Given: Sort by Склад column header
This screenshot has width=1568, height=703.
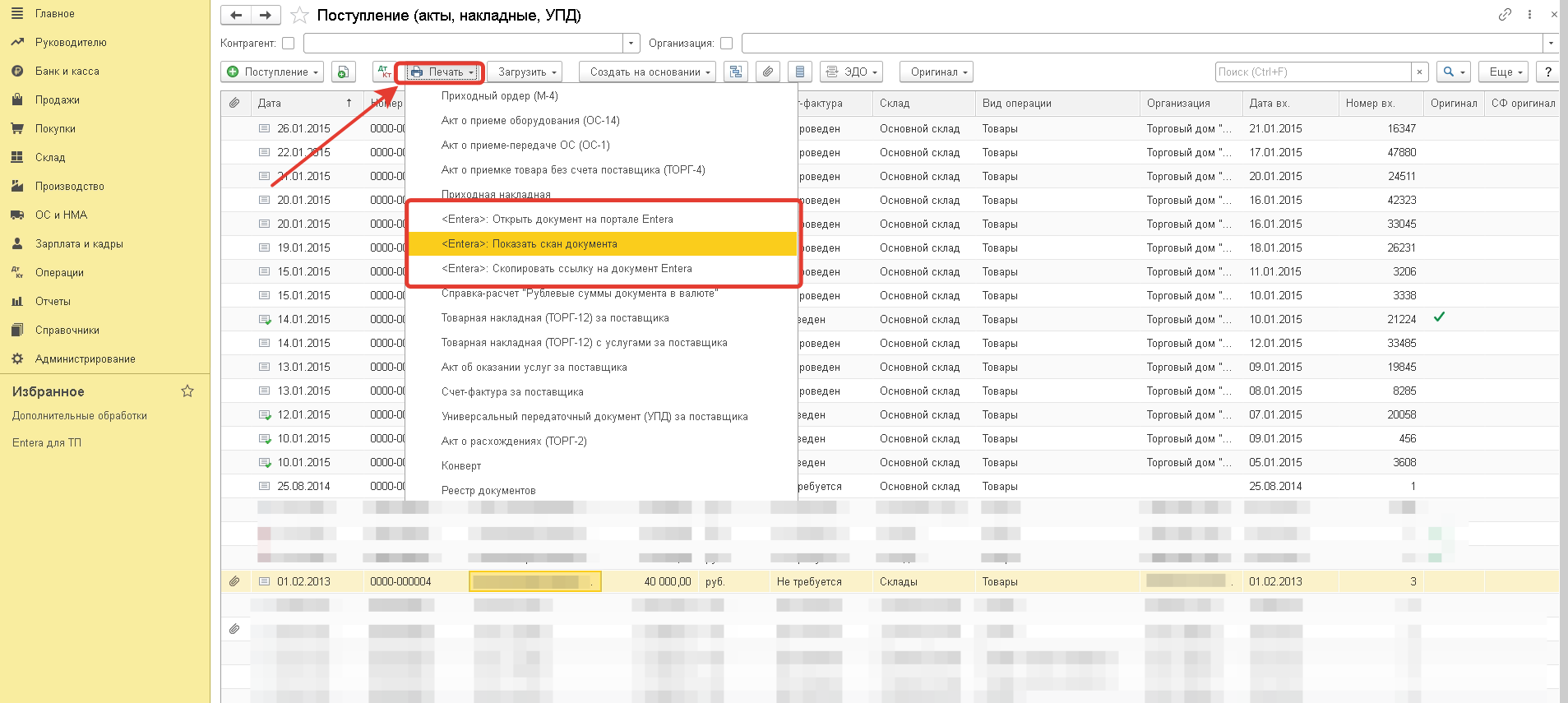Looking at the screenshot, I should click(x=924, y=103).
